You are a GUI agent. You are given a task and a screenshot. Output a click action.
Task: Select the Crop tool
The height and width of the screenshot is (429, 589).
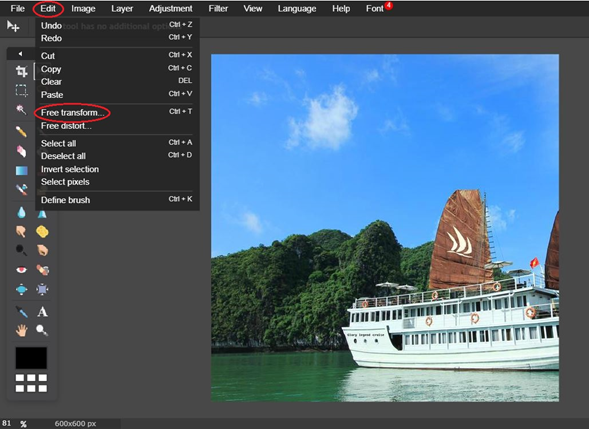(21, 71)
